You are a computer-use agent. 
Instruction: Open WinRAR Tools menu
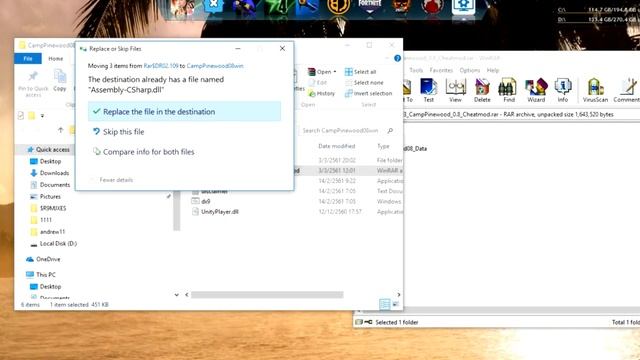click(416, 70)
